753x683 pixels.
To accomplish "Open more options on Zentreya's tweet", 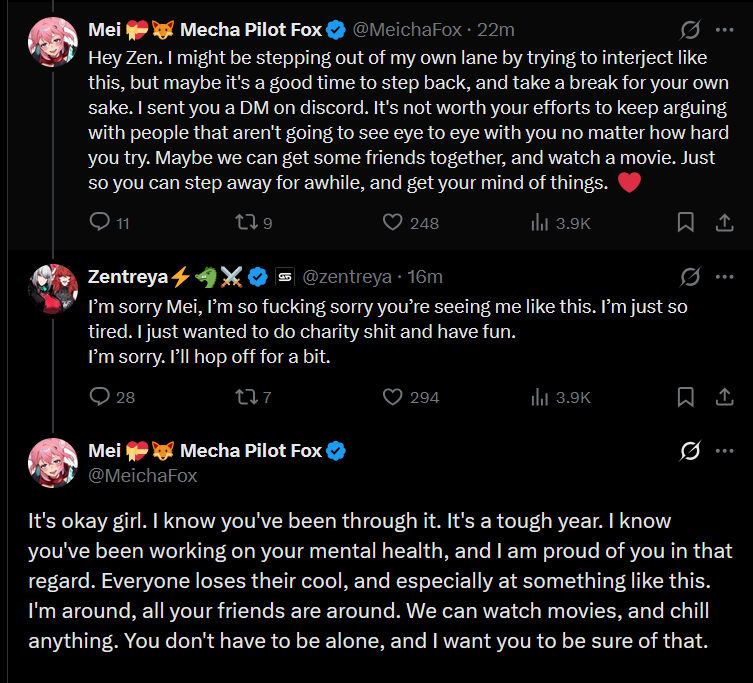I will pyautogui.click(x=726, y=276).
